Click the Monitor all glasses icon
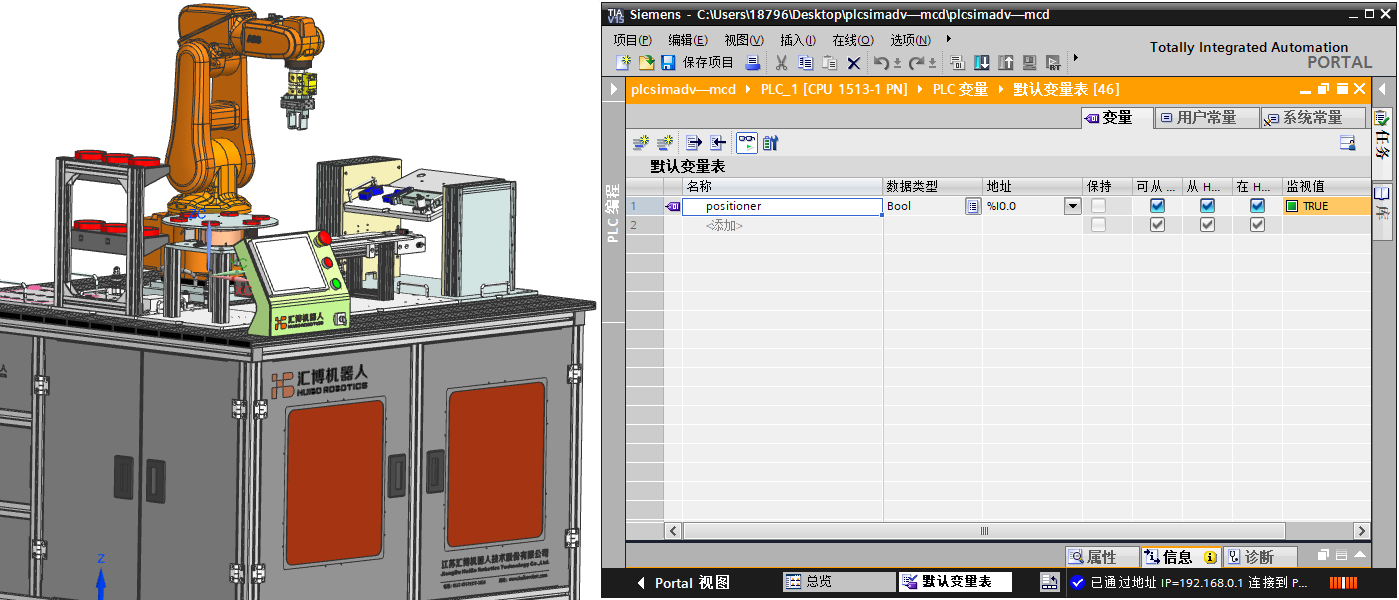 (x=747, y=143)
